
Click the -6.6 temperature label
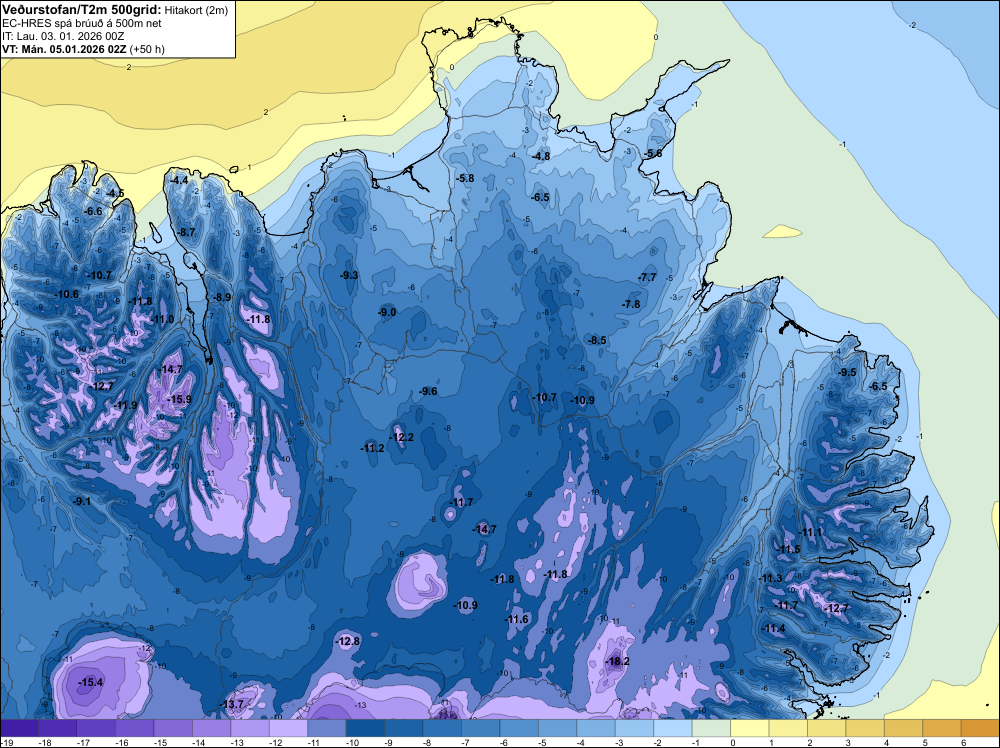(x=93, y=211)
